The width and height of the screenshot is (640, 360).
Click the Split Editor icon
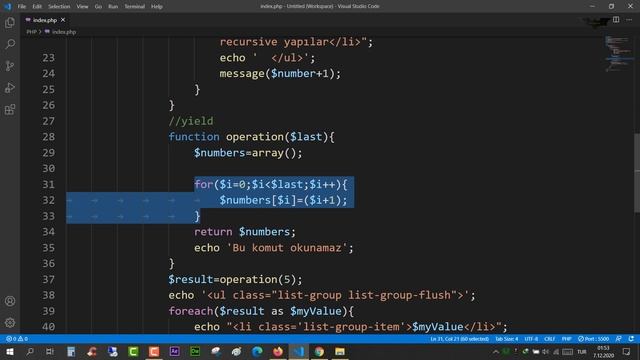(x=616, y=20)
